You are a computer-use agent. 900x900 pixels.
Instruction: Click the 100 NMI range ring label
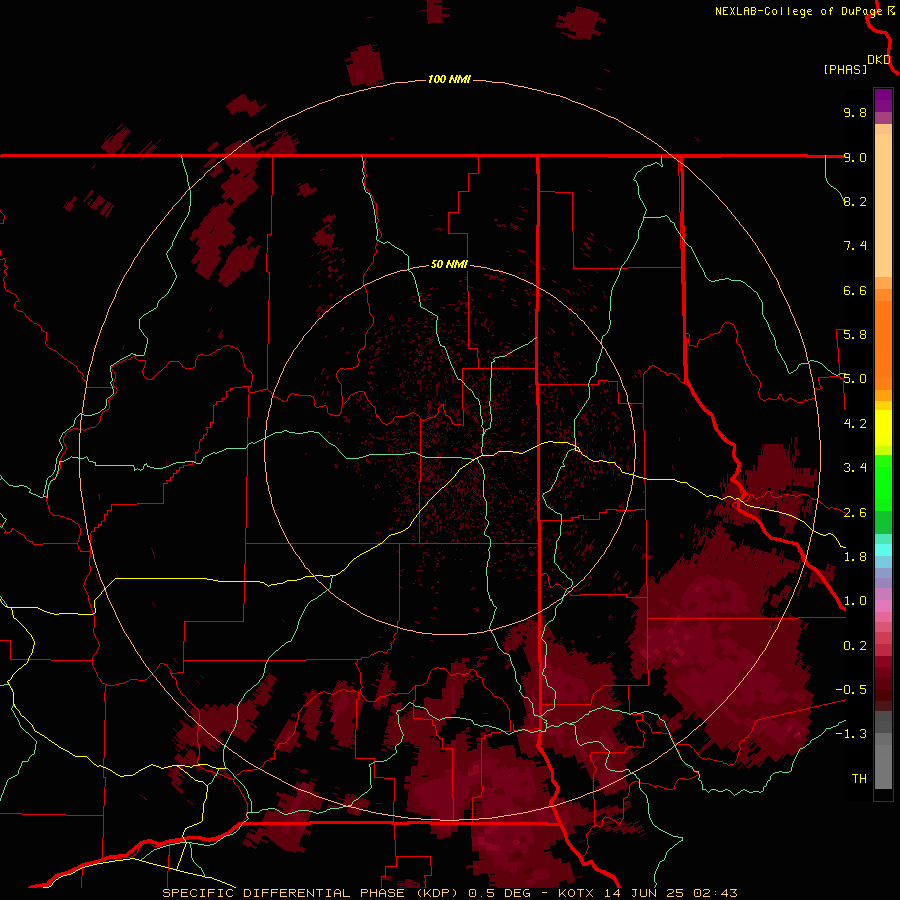click(449, 79)
